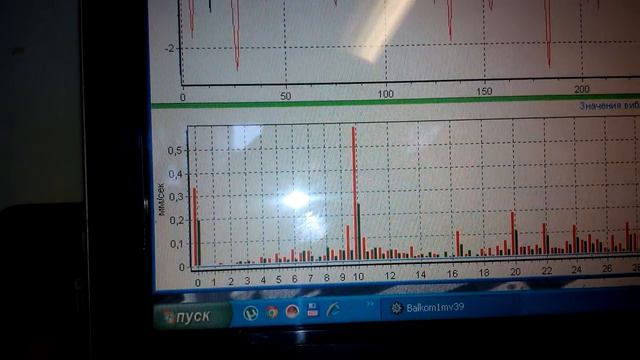
Task: Launch uTorrent from quick launch bar
Action: click(251, 313)
